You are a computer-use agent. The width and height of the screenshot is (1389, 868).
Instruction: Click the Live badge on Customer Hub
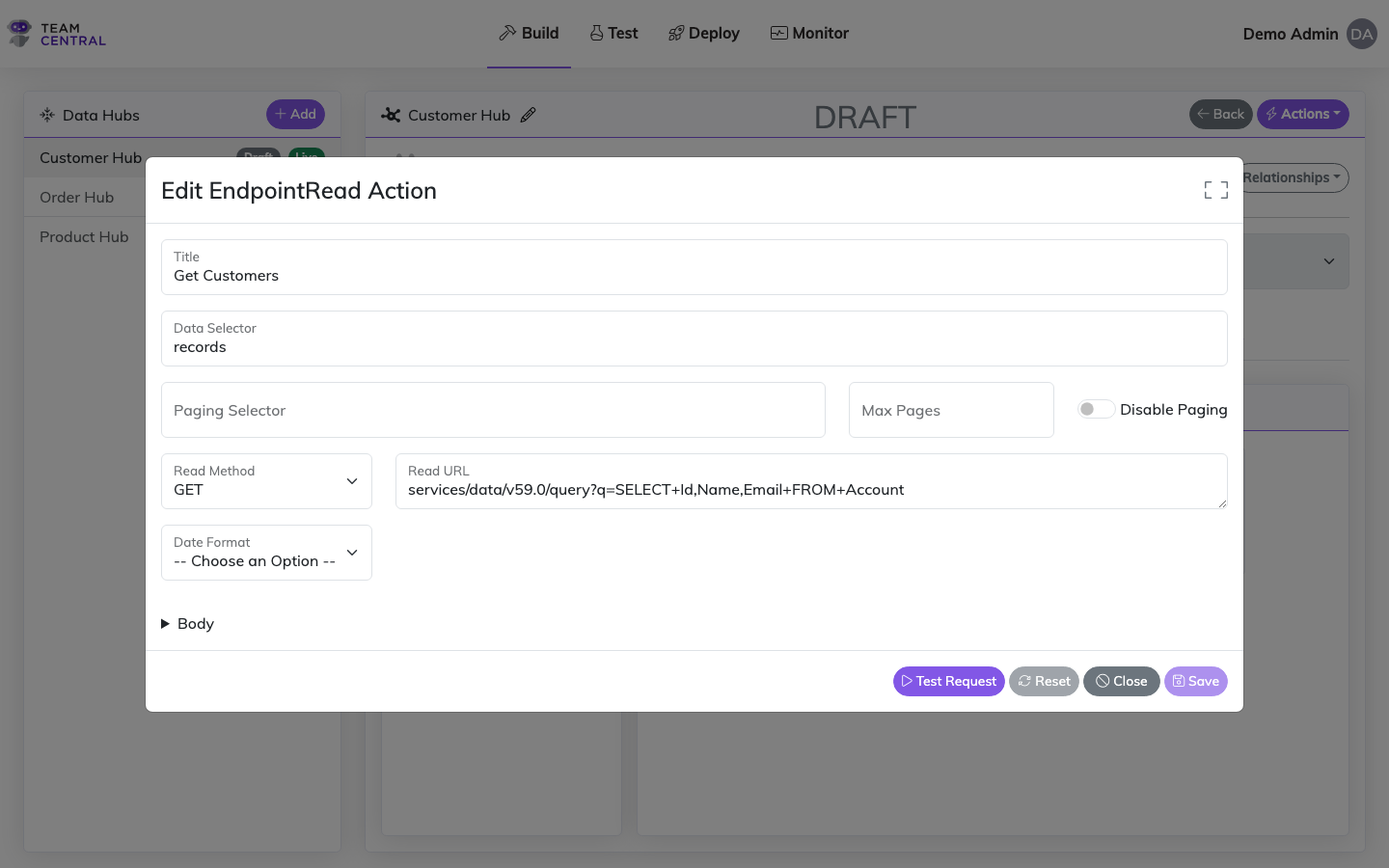(x=307, y=156)
